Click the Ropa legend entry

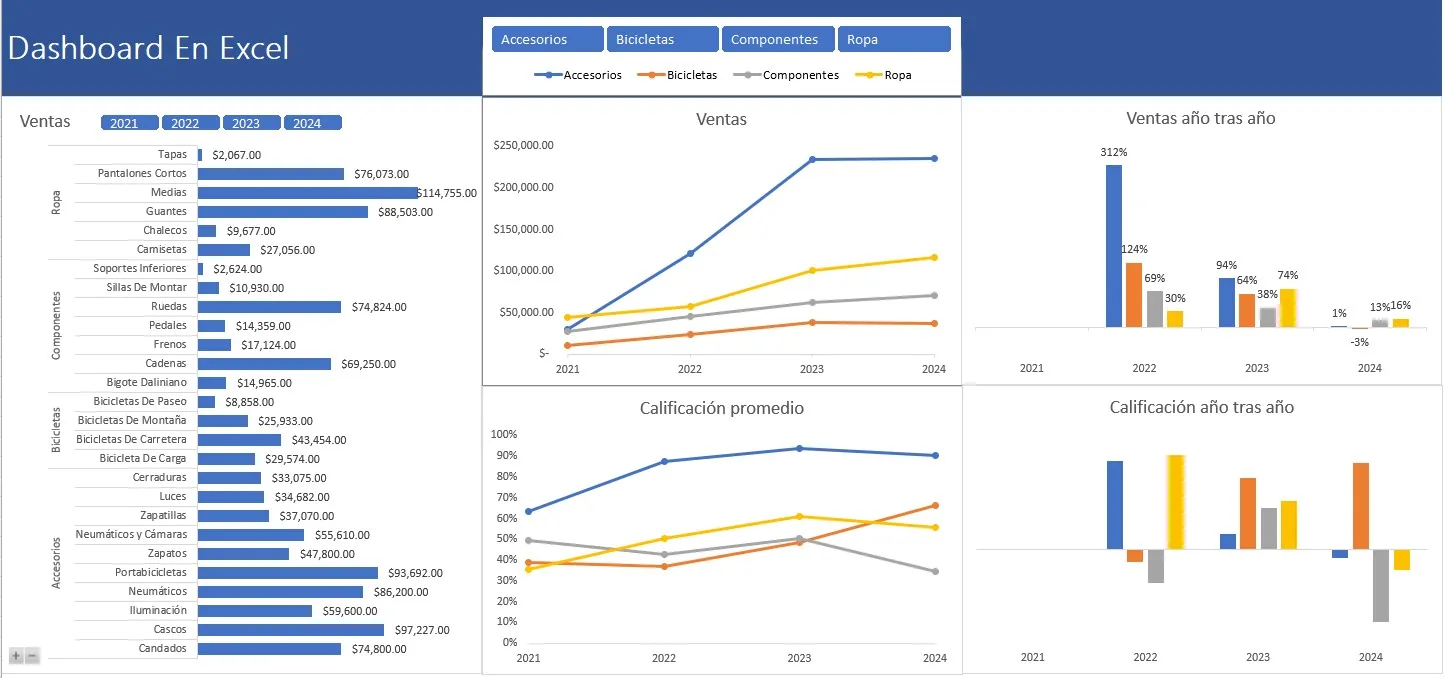(x=883, y=75)
